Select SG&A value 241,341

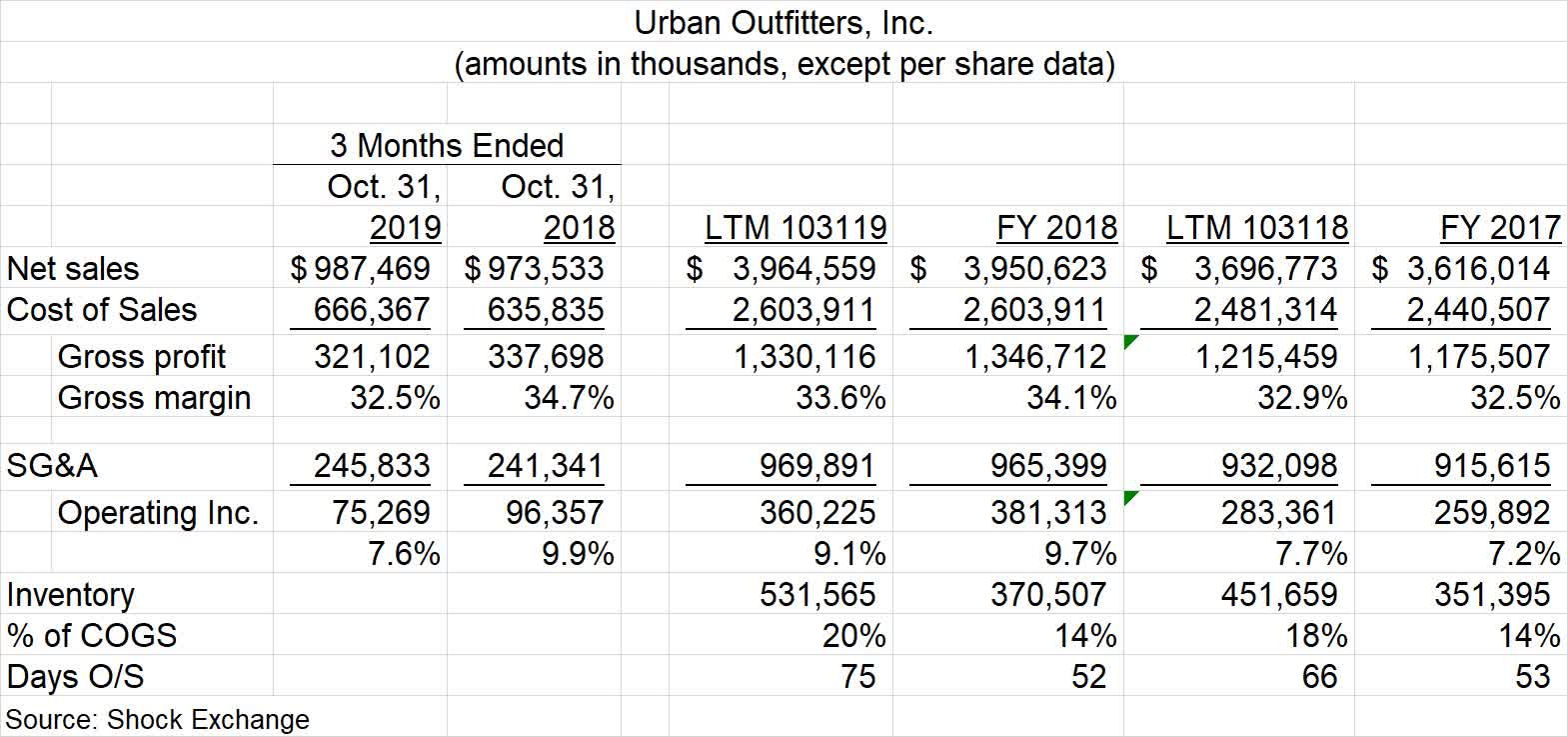[x=546, y=466]
